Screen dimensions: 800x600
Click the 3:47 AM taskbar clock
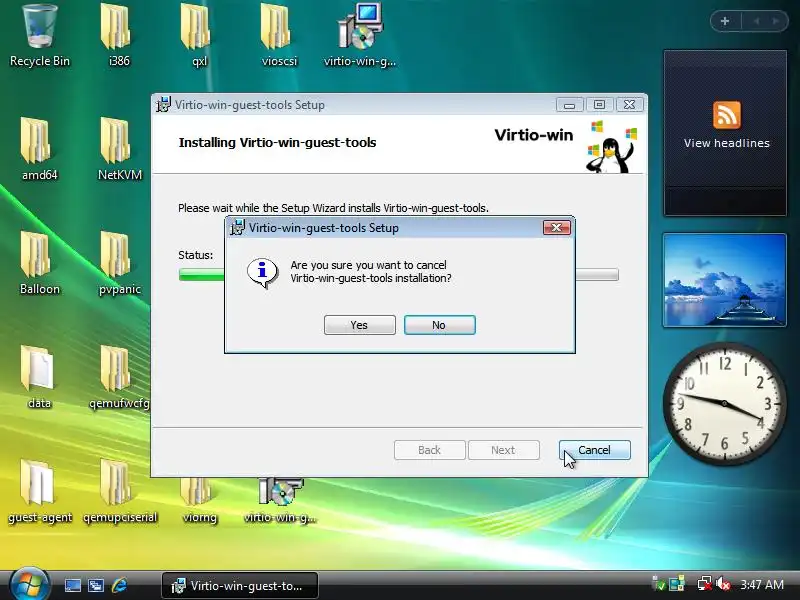pos(762,584)
